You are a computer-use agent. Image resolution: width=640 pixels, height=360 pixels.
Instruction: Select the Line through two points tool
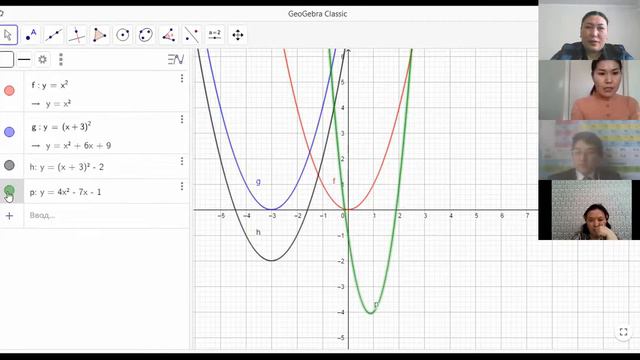pyautogui.click(x=53, y=35)
